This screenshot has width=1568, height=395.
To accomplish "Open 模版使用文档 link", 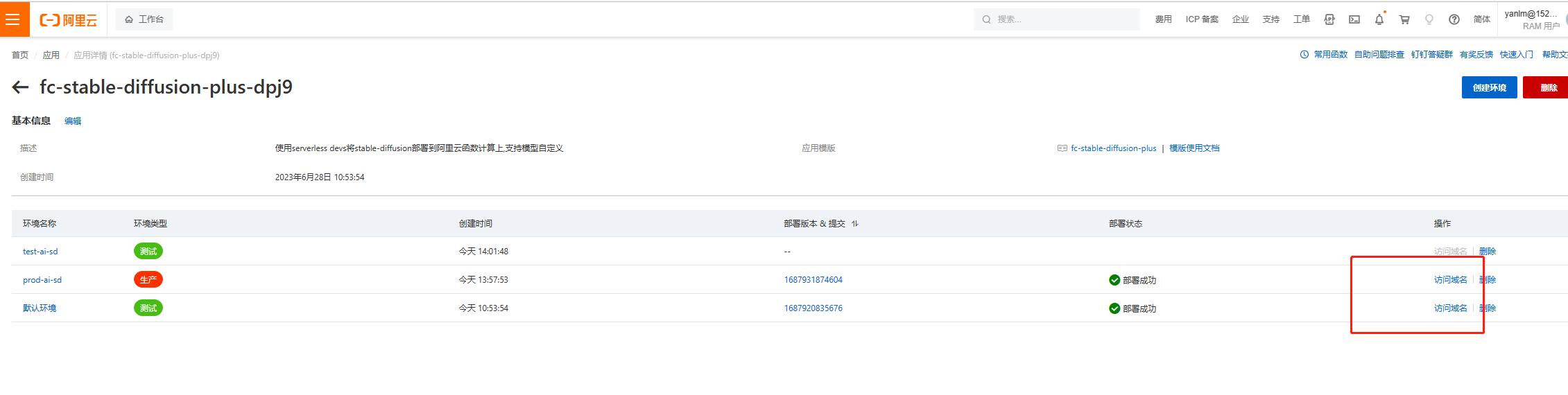I will coord(1194,148).
